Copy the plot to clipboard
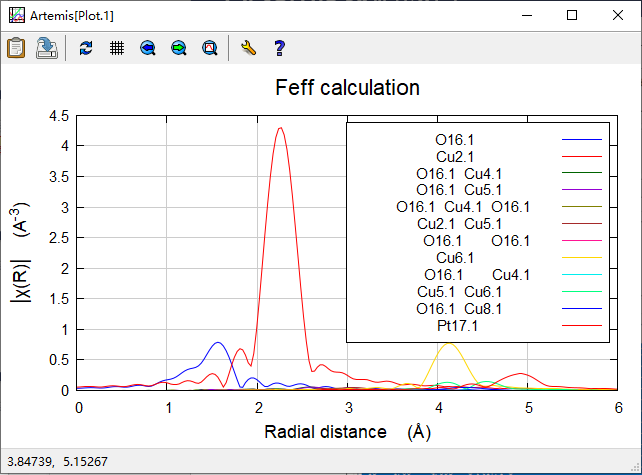The height and width of the screenshot is (475, 642). 16,47
